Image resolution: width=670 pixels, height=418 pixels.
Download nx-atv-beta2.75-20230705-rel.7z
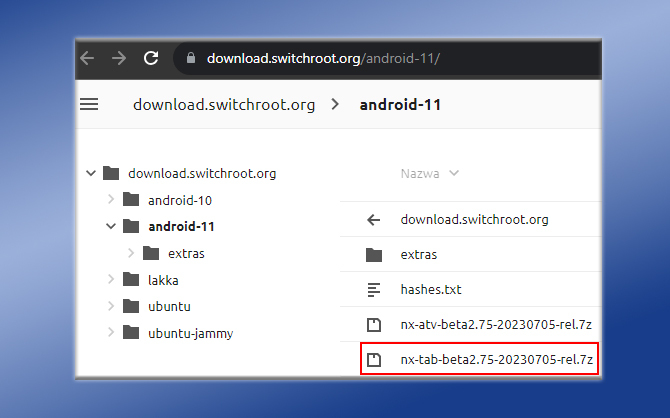tap(496, 325)
